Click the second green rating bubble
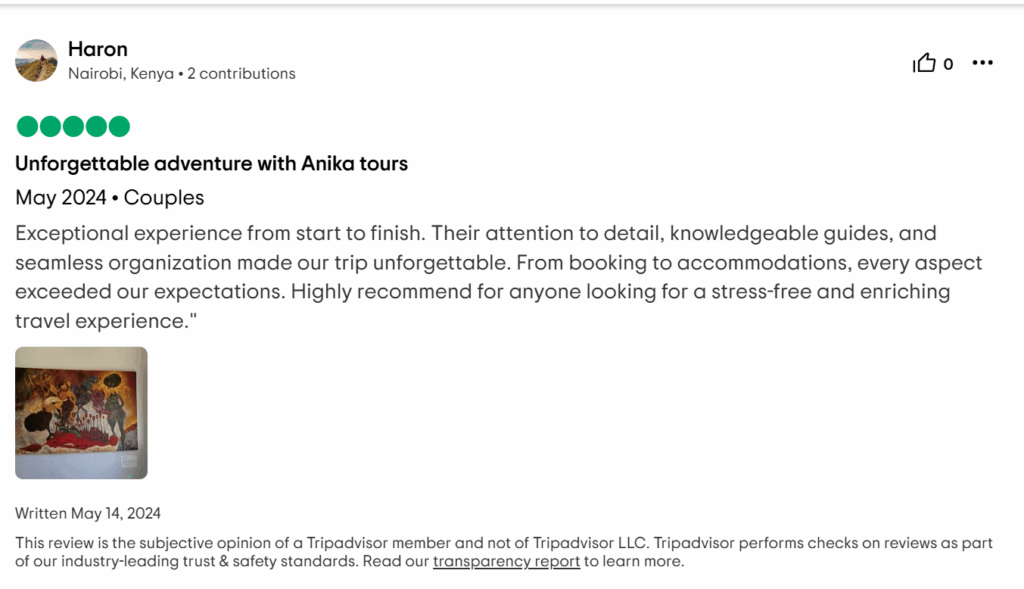 [x=50, y=126]
